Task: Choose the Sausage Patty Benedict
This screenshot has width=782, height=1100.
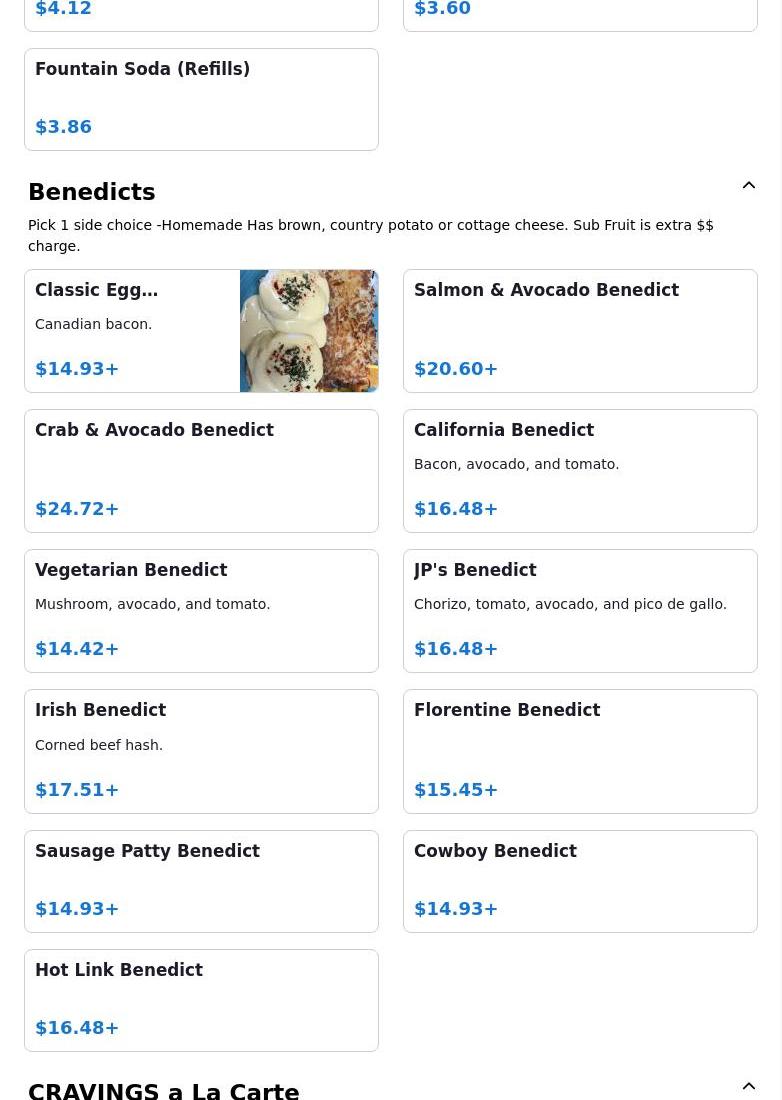Action: (201, 881)
